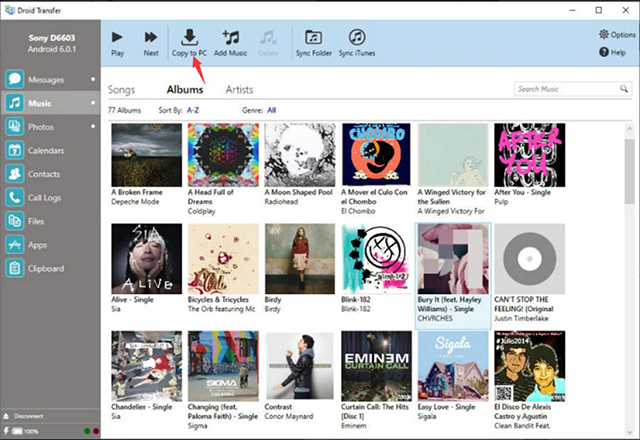Viewport: 640px width, 440px height.
Task: Click the album list scrollbar thumb
Action: (629, 171)
